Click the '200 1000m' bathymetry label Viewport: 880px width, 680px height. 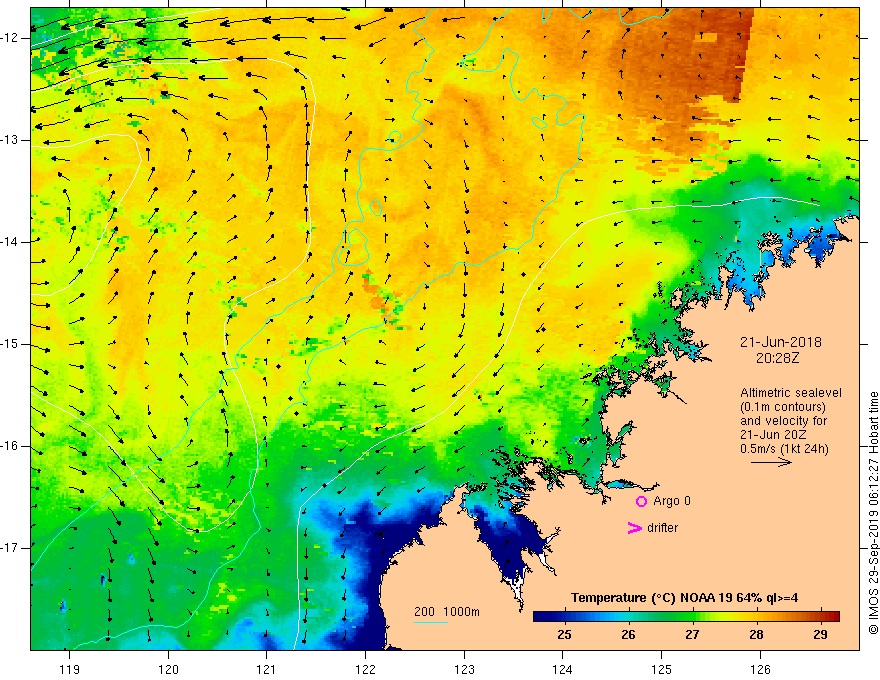[447, 612]
